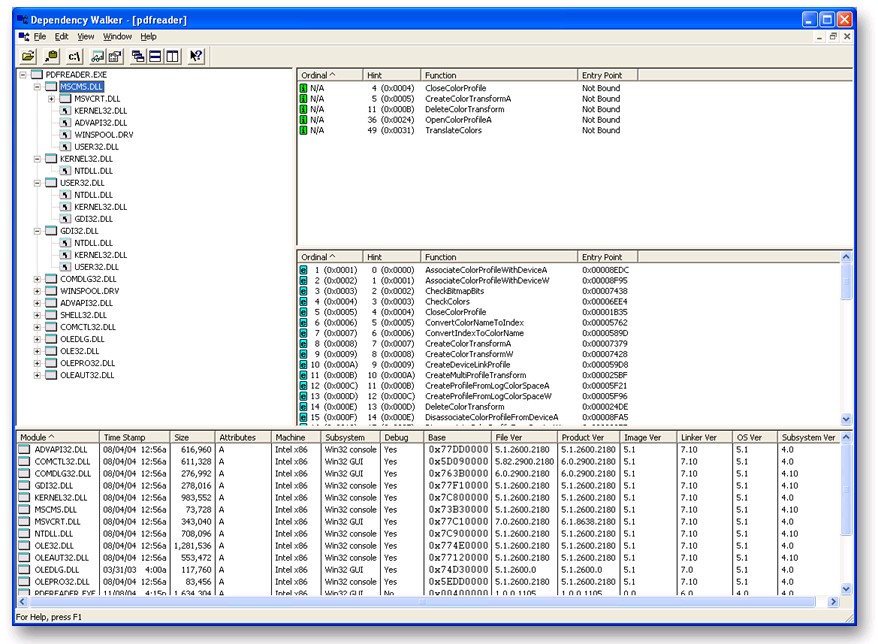
Task: Click the green import icon beside OpenColorProfileA
Action: click(x=303, y=120)
